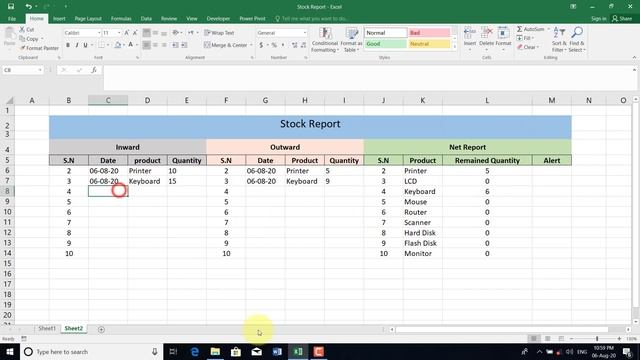Open Microsoft Edge from taskbar

[195, 351]
